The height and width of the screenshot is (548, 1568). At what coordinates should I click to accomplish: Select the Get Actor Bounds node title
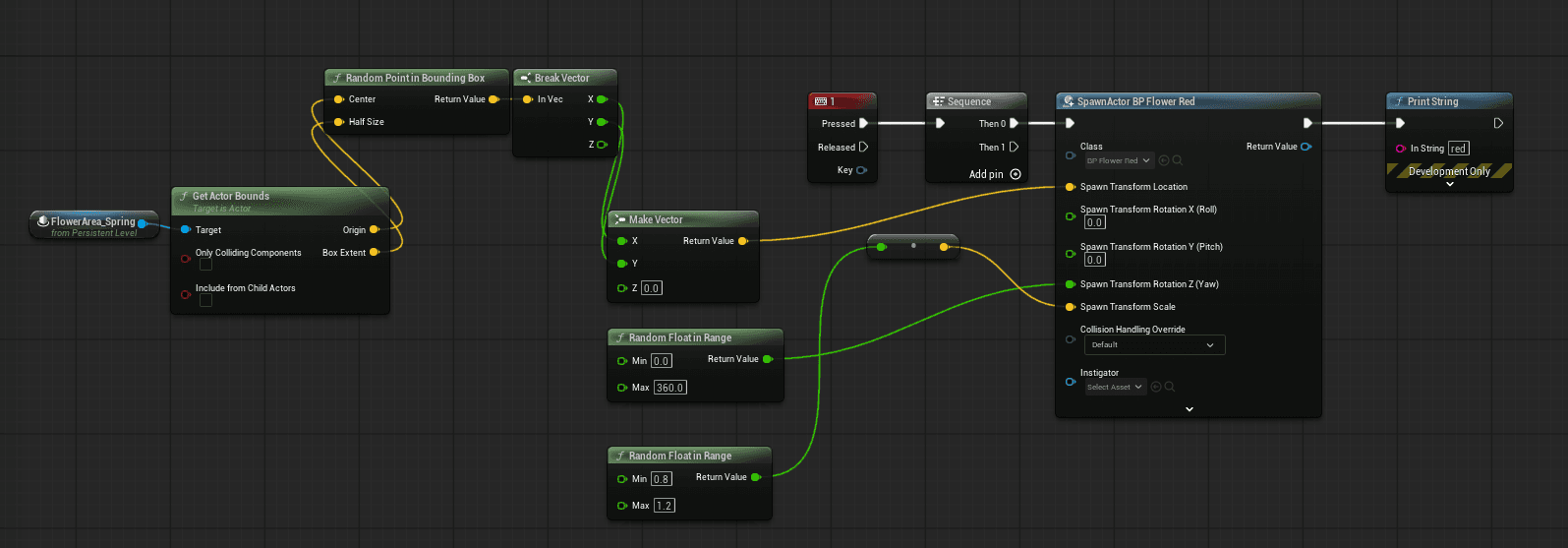(x=231, y=196)
